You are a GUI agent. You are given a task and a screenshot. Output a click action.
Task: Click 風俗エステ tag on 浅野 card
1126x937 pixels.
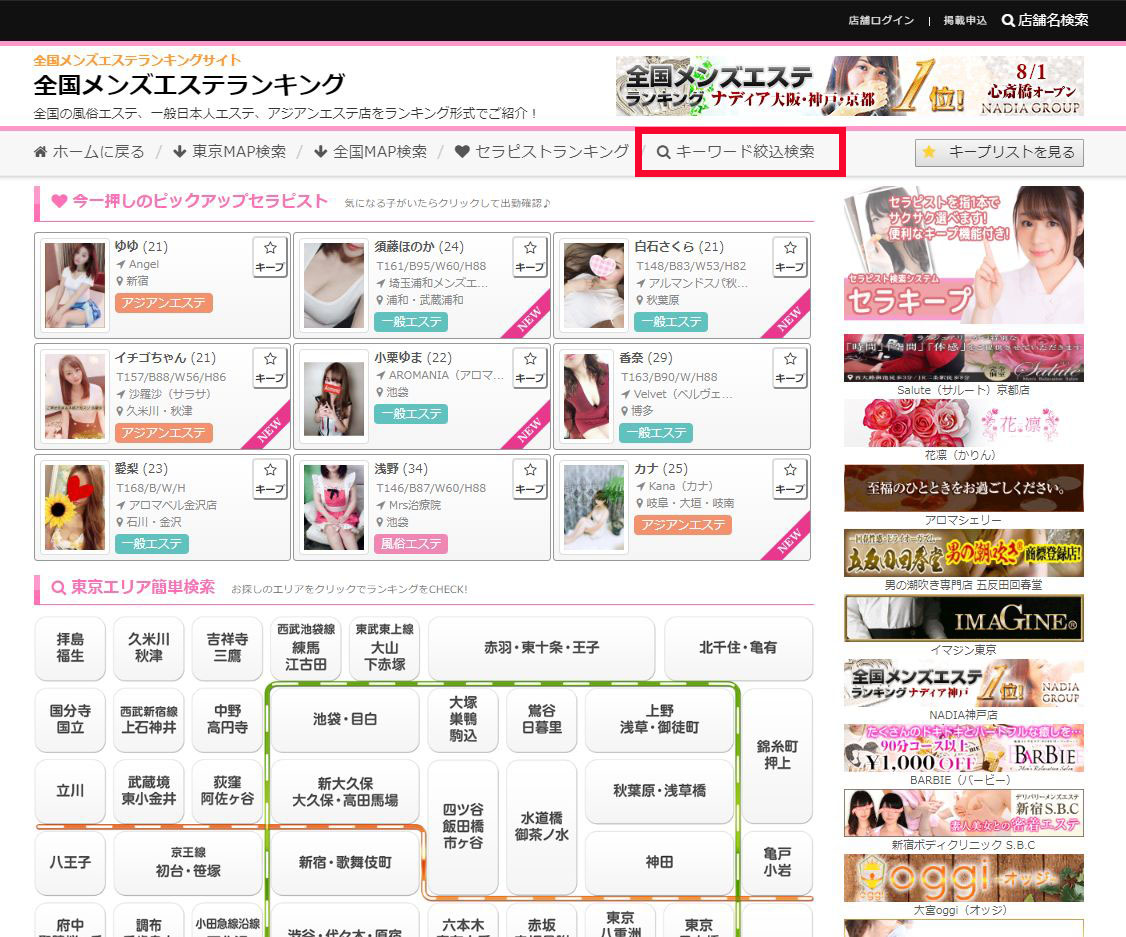click(411, 544)
